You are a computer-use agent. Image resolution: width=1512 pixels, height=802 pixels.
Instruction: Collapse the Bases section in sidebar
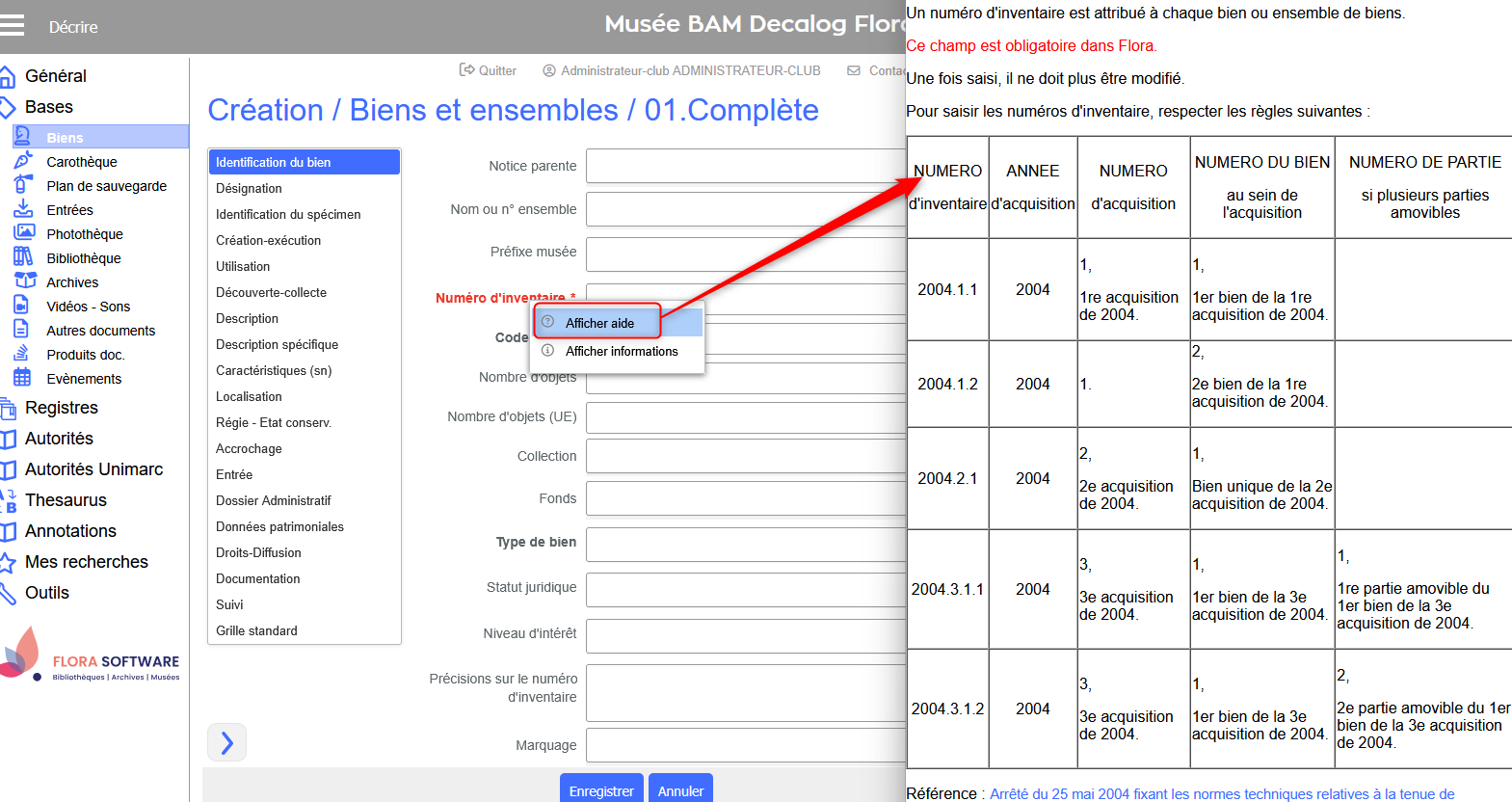(48, 107)
